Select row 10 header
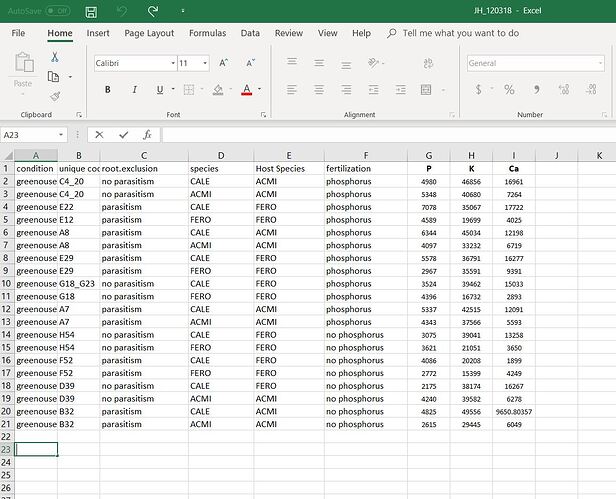This screenshot has width=616, height=499. pos(7,284)
